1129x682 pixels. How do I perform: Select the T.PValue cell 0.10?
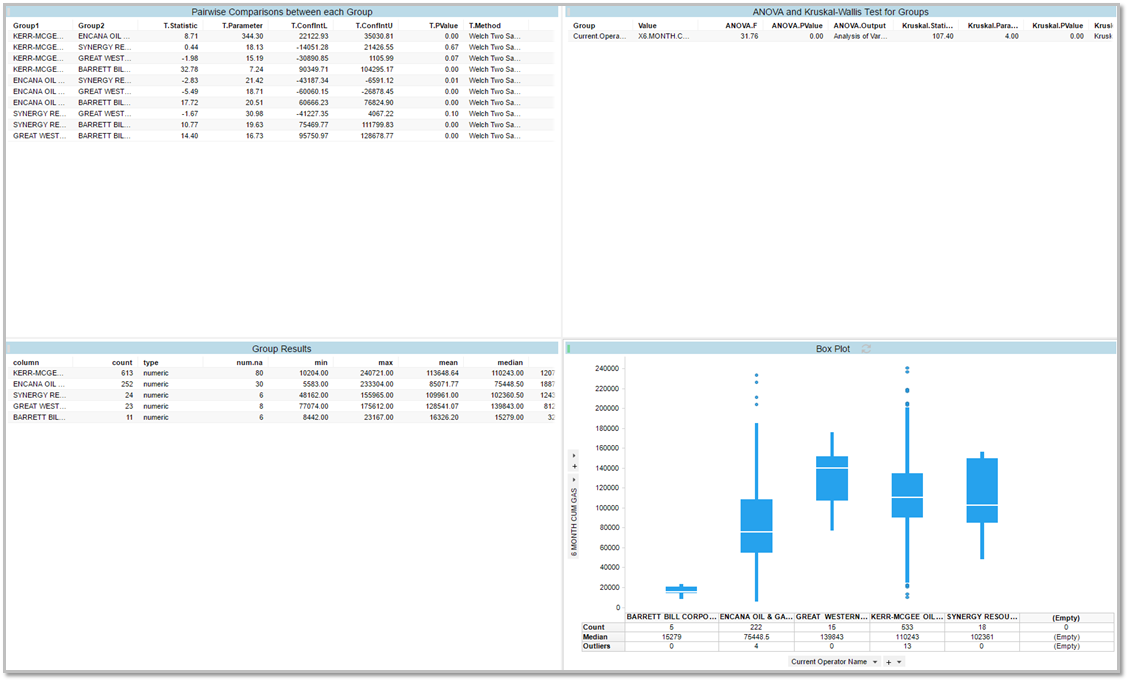pyautogui.click(x=451, y=114)
